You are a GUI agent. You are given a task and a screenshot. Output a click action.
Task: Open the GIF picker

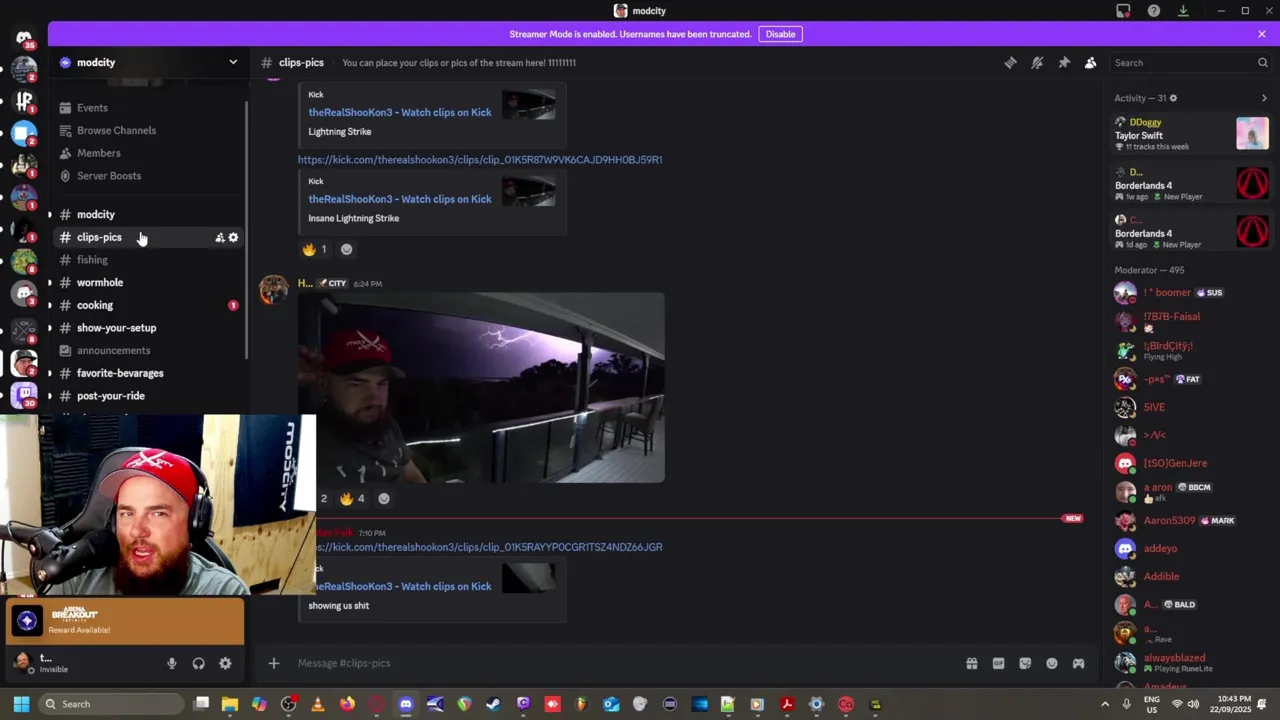pyautogui.click(x=998, y=663)
